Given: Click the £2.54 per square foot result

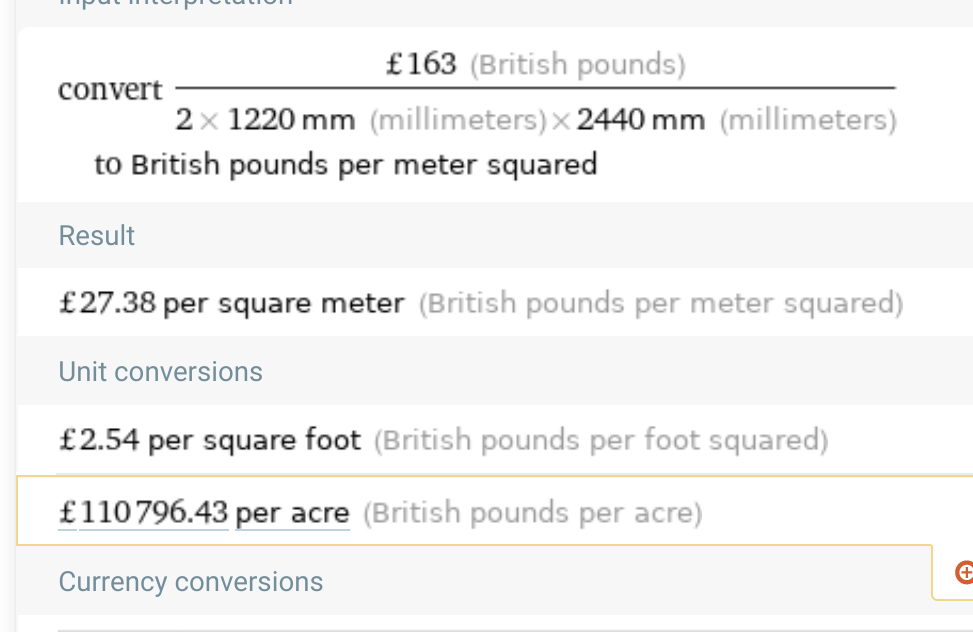Looking at the screenshot, I should point(210,440).
